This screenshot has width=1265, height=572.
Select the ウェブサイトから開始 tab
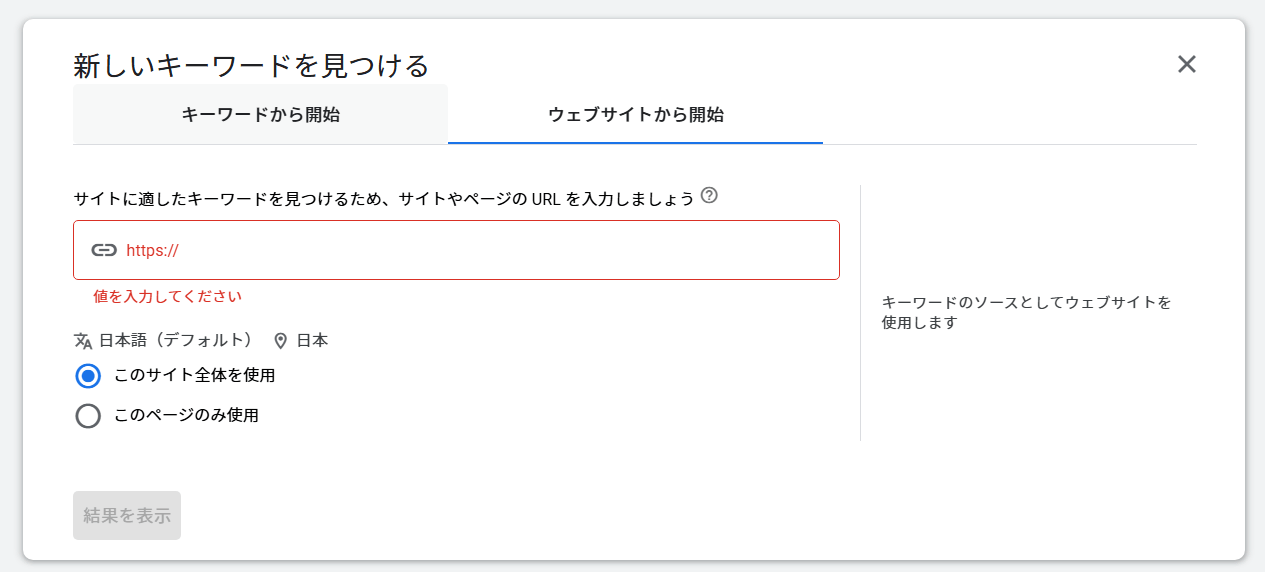pos(635,114)
